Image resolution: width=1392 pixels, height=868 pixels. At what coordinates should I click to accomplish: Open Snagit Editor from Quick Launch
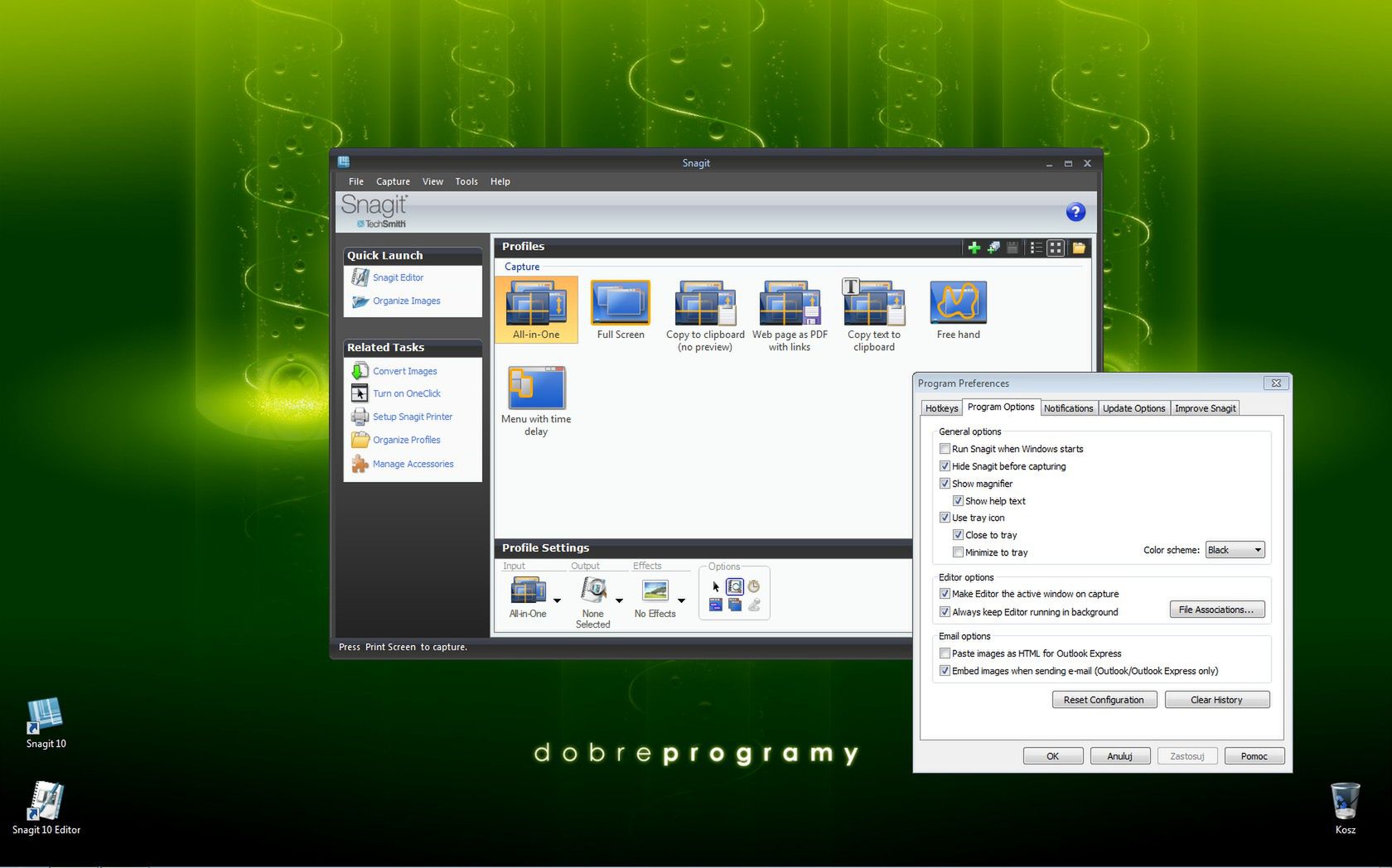click(398, 277)
